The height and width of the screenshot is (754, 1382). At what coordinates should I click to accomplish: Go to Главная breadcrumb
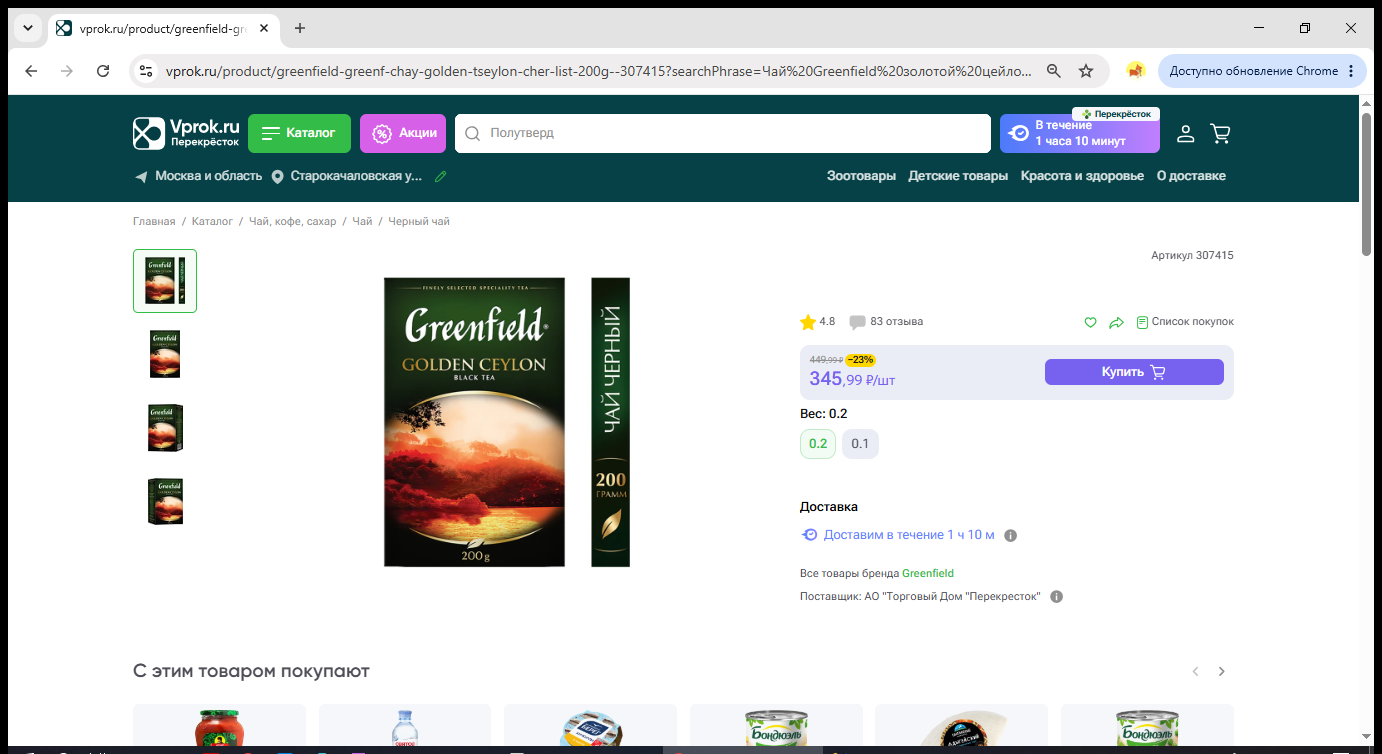tap(154, 221)
